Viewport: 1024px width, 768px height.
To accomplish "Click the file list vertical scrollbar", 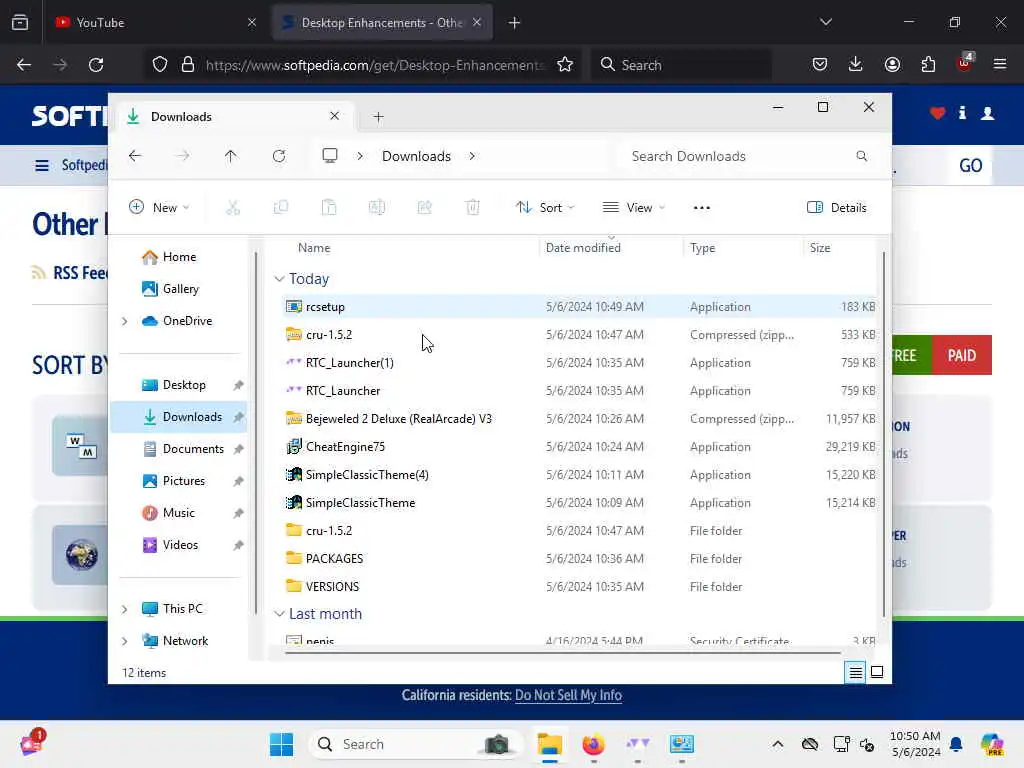I will 884,434.
